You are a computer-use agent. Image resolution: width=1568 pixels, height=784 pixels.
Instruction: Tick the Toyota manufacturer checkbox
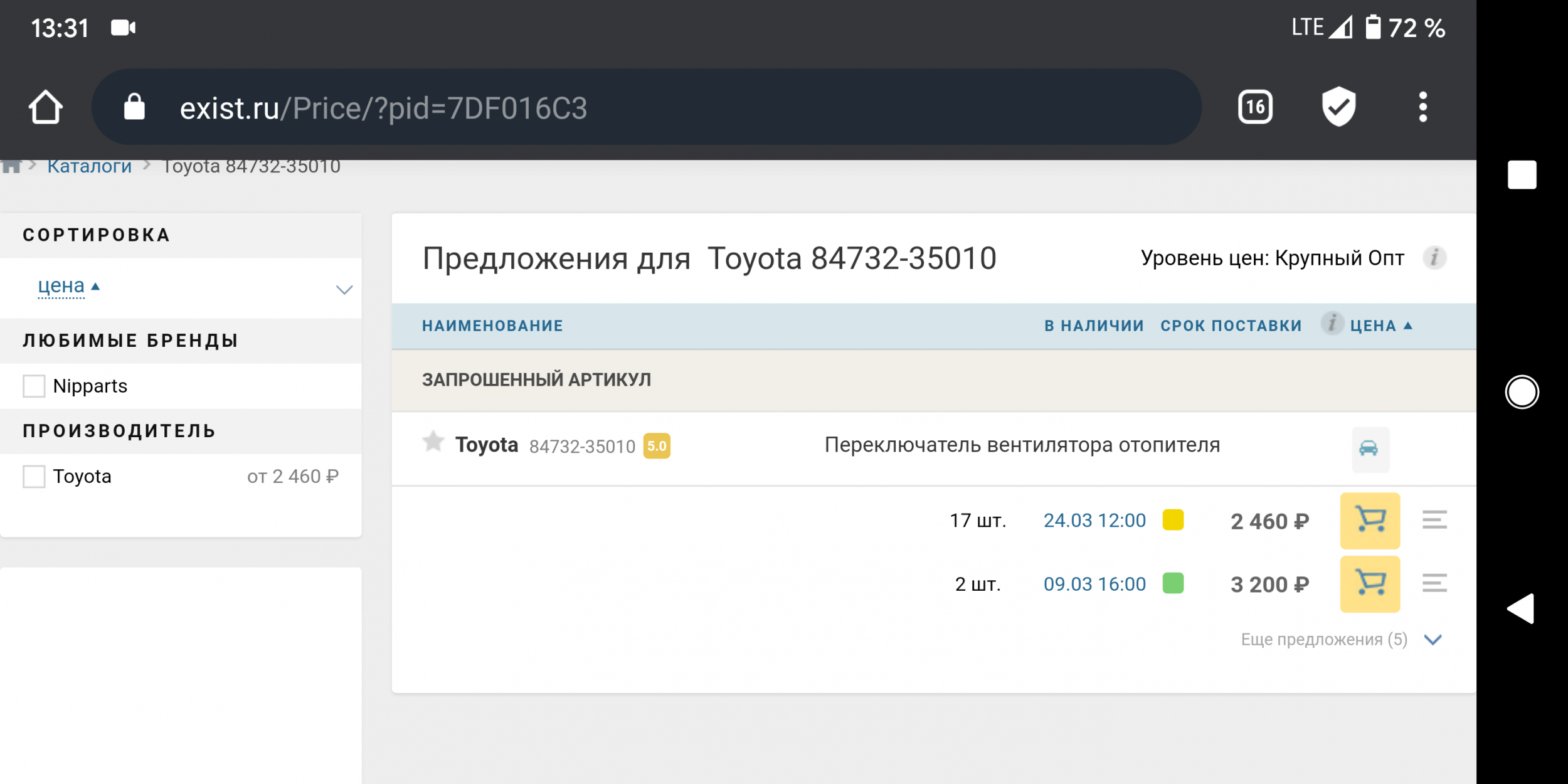tap(34, 476)
